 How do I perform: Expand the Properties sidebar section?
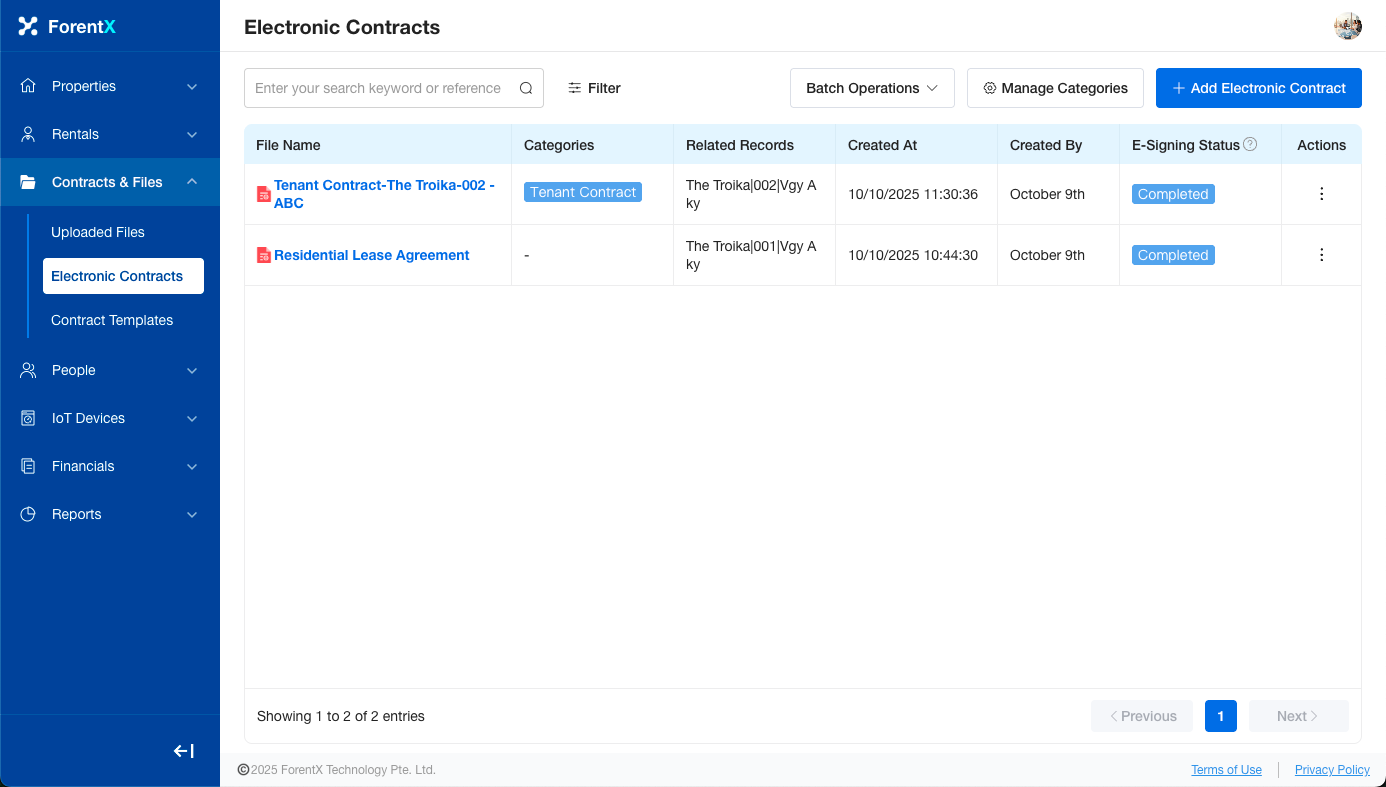click(110, 86)
